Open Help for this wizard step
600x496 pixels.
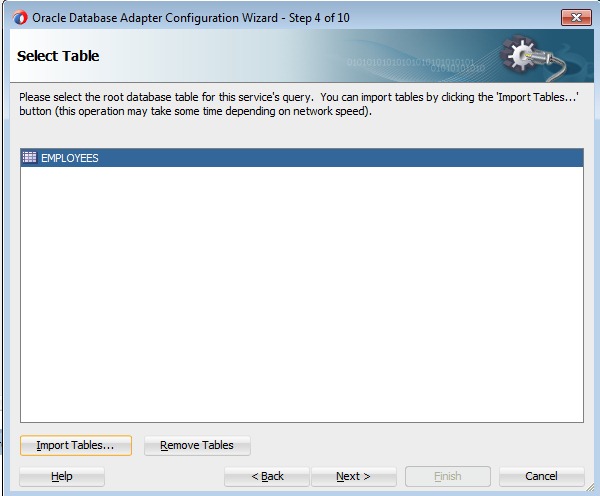pyautogui.click(x=62, y=476)
